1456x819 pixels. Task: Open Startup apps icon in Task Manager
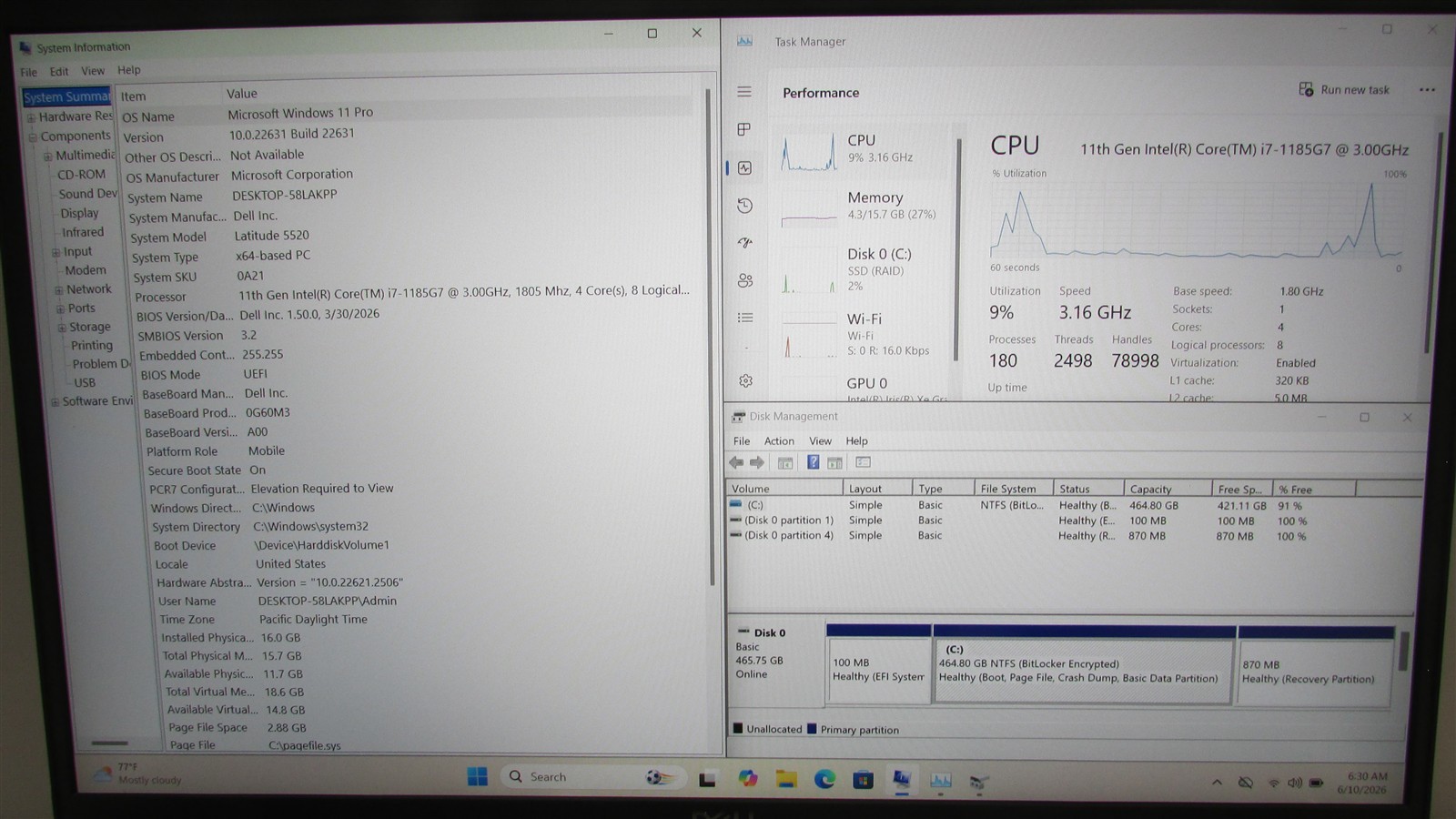744,243
